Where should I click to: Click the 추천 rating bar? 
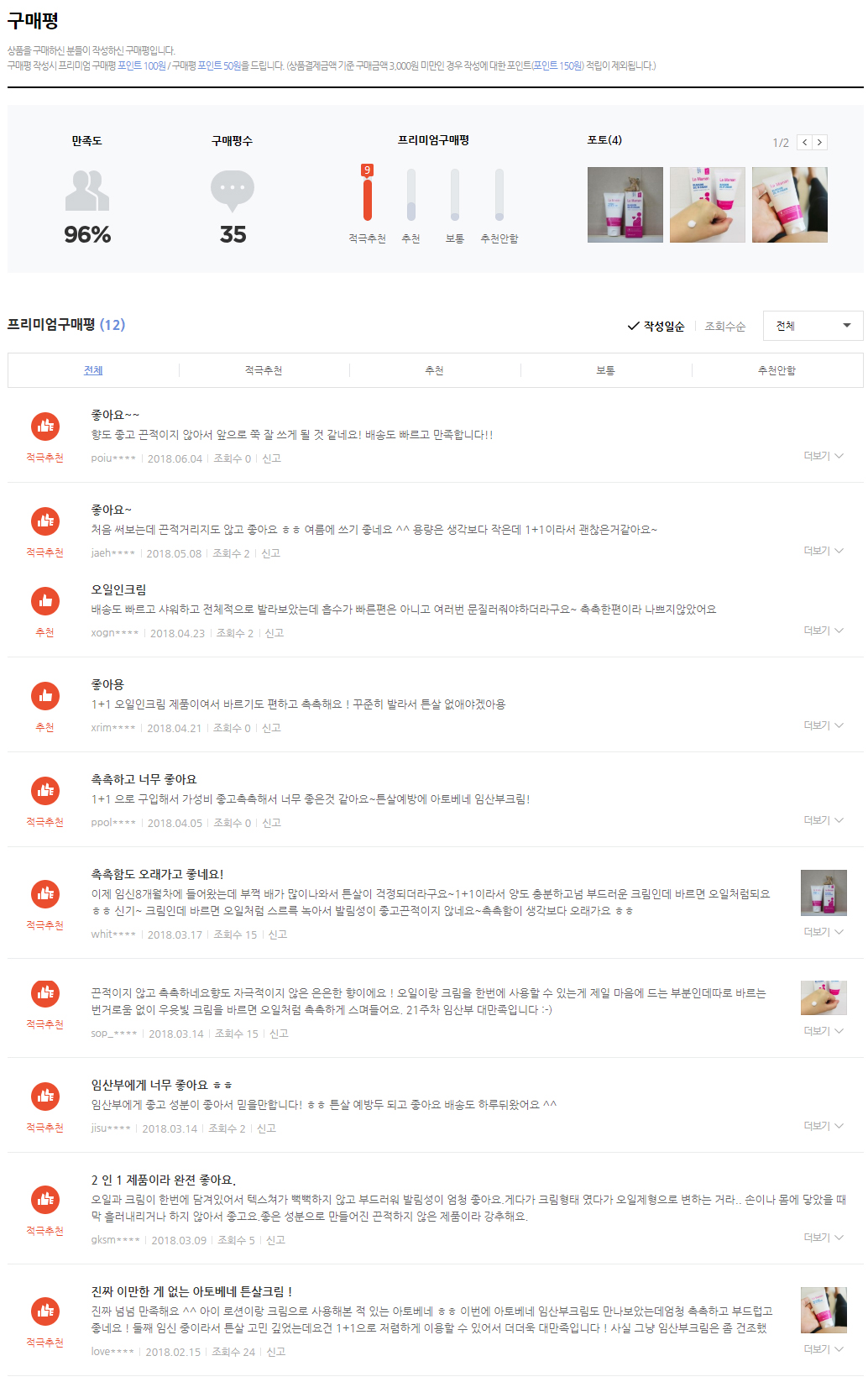tap(411, 194)
